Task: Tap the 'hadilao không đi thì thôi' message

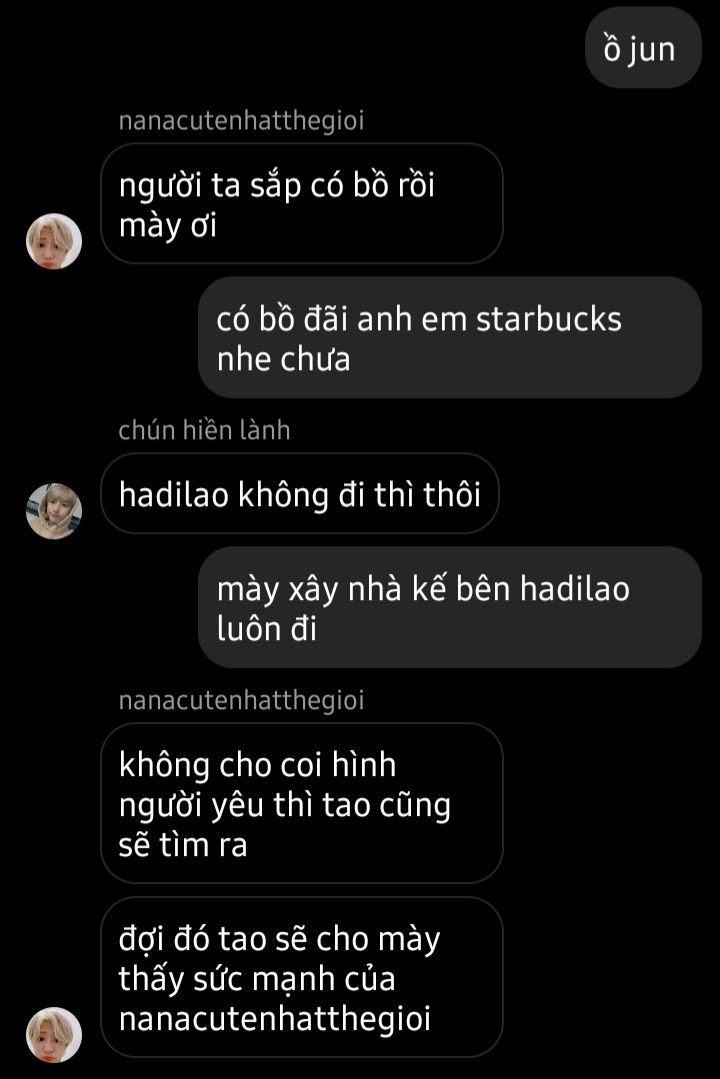Action: 299,493
